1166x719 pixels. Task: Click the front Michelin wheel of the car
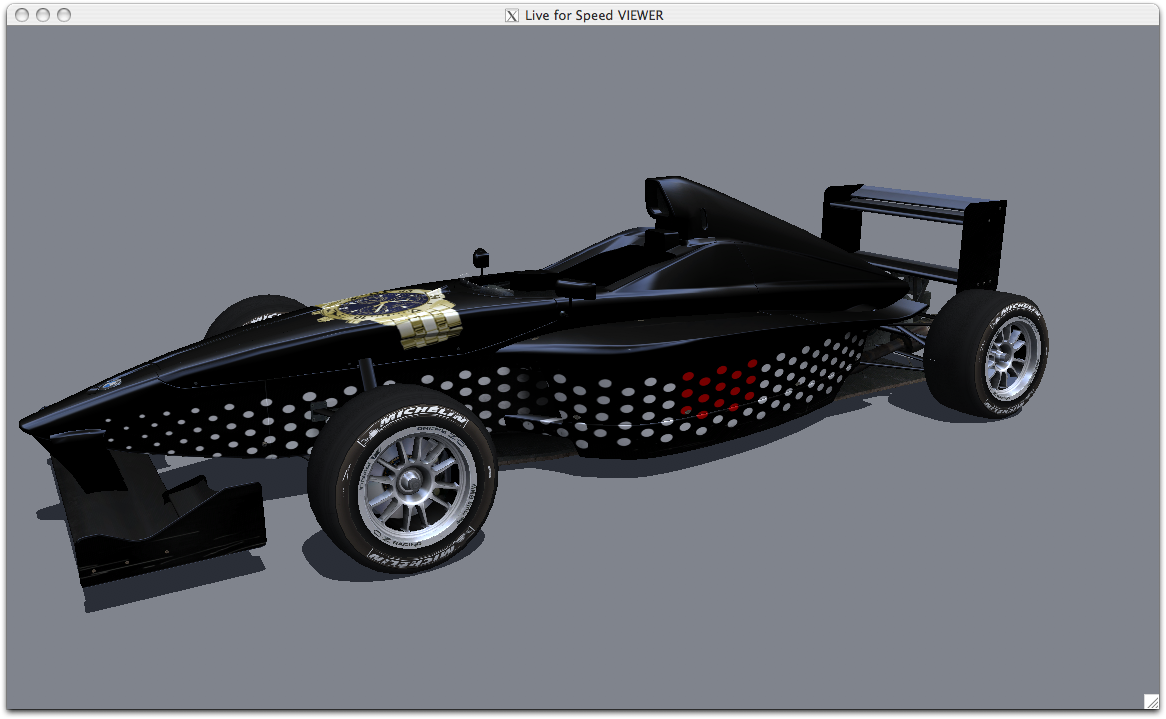[x=402, y=480]
